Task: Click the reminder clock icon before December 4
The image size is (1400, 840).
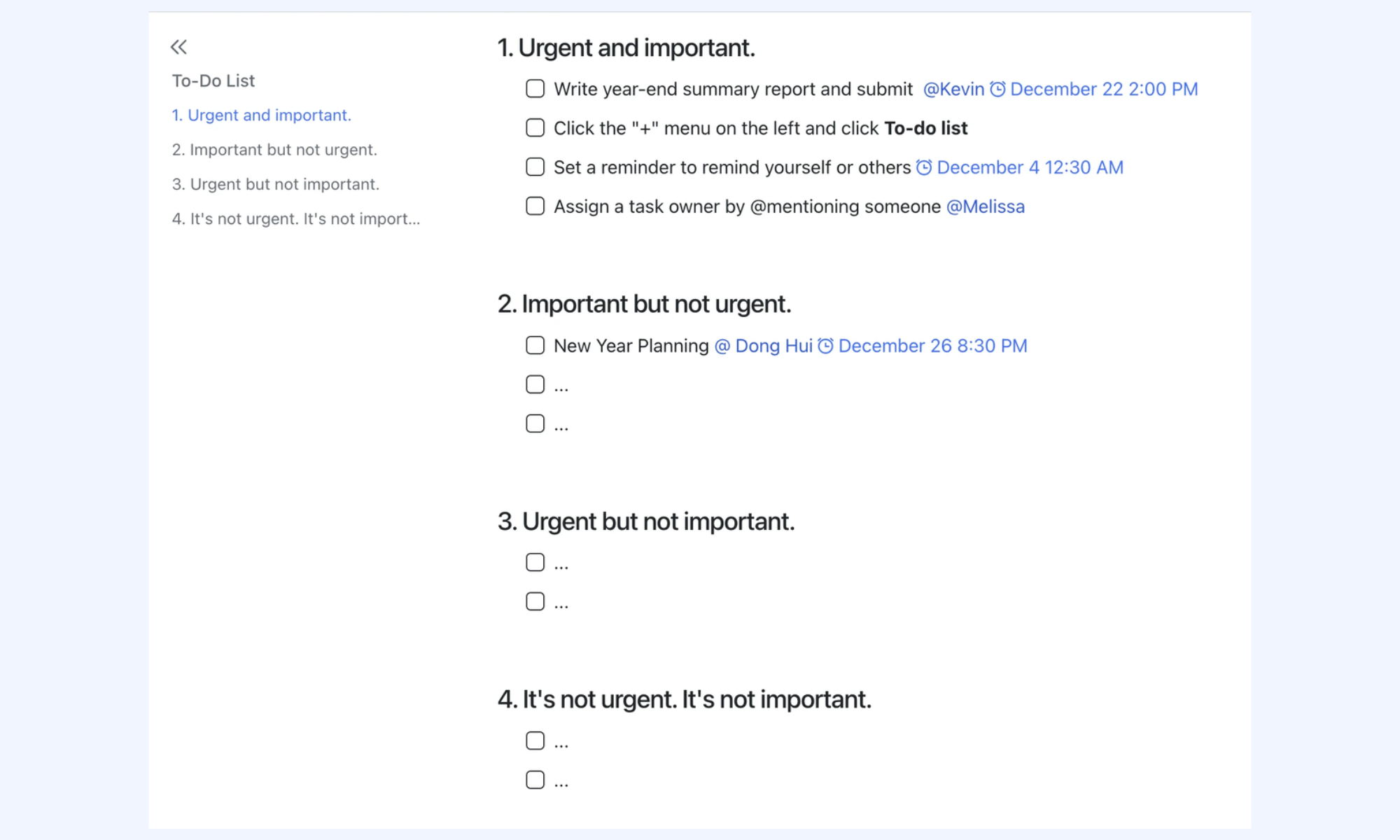Action: coord(924,167)
